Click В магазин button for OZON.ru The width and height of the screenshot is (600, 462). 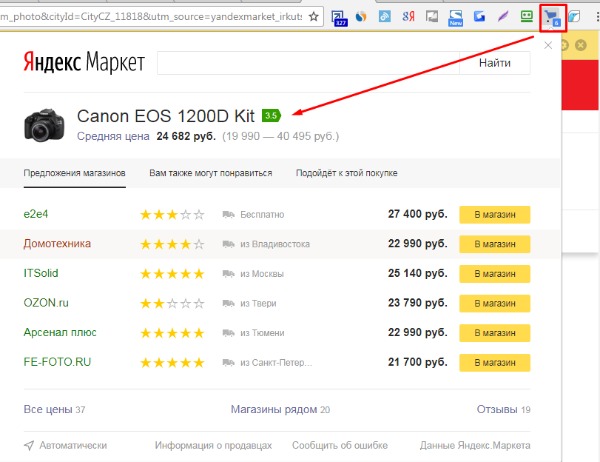tap(495, 303)
